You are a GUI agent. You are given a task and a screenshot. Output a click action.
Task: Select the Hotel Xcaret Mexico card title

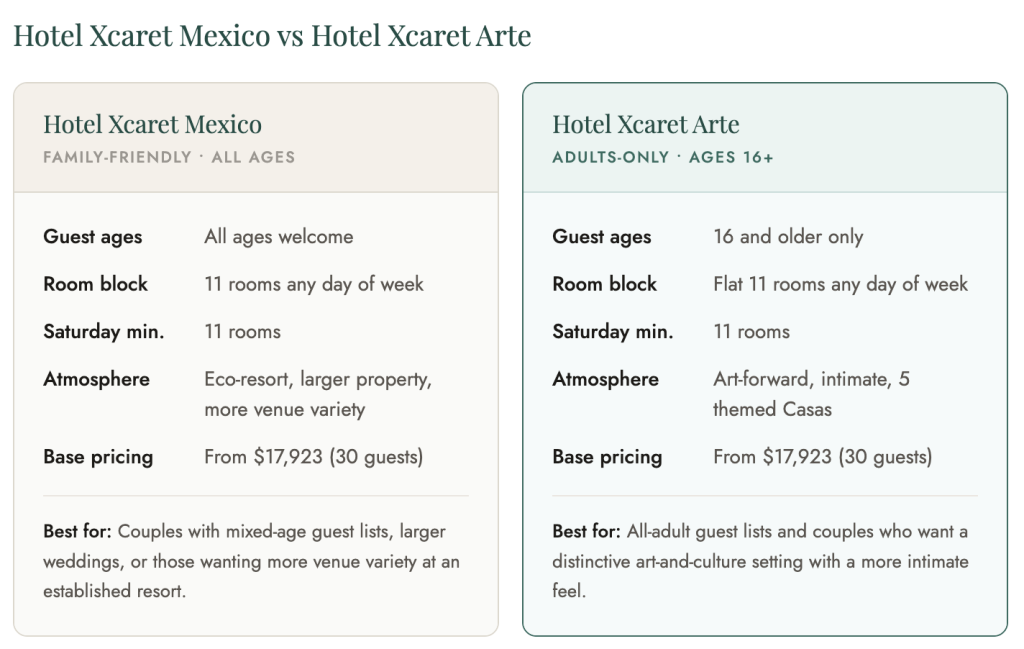[152, 125]
